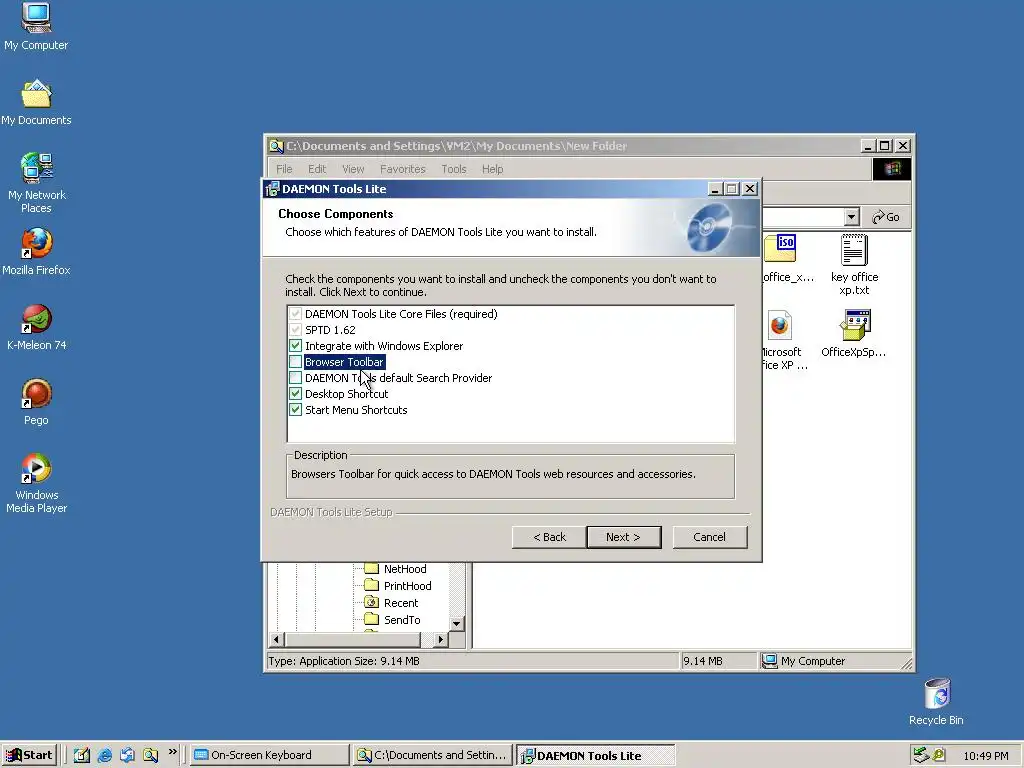Screen dimensions: 1024x768
Task: Click the Next button in setup
Action: coord(624,537)
